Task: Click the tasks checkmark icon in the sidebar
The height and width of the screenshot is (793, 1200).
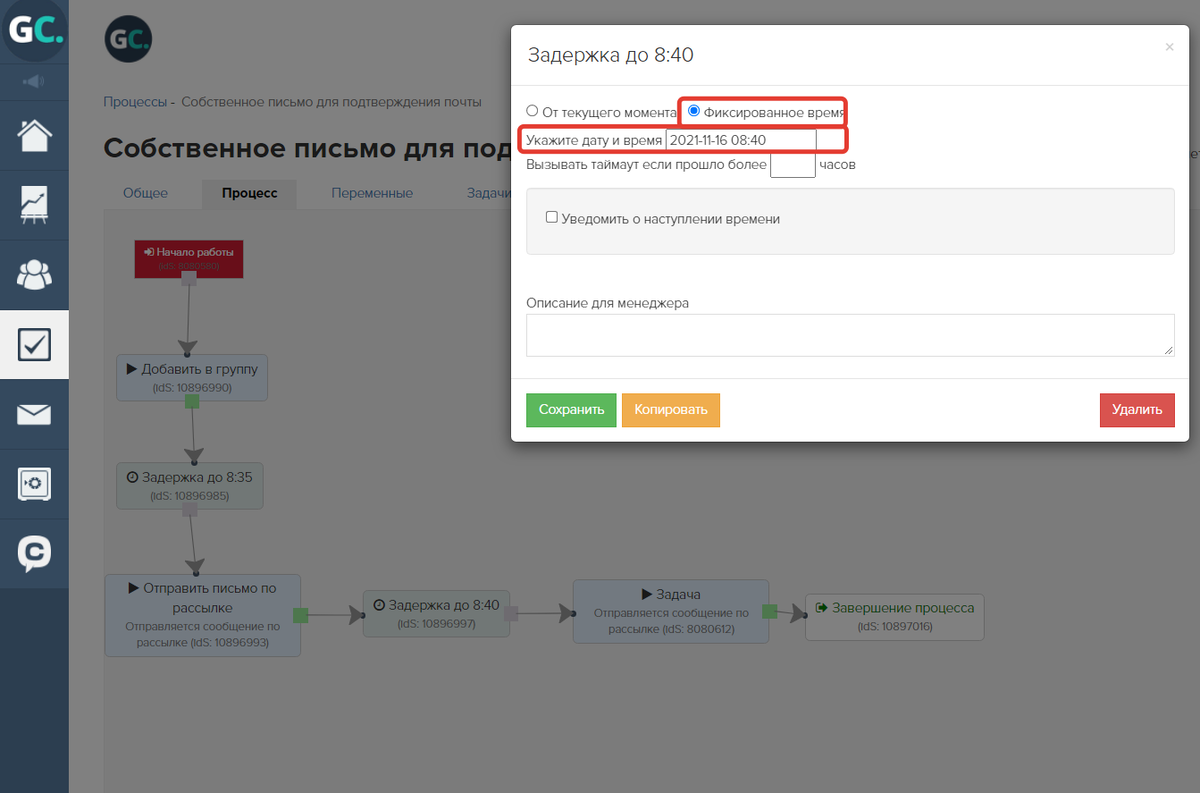Action: tap(34, 344)
